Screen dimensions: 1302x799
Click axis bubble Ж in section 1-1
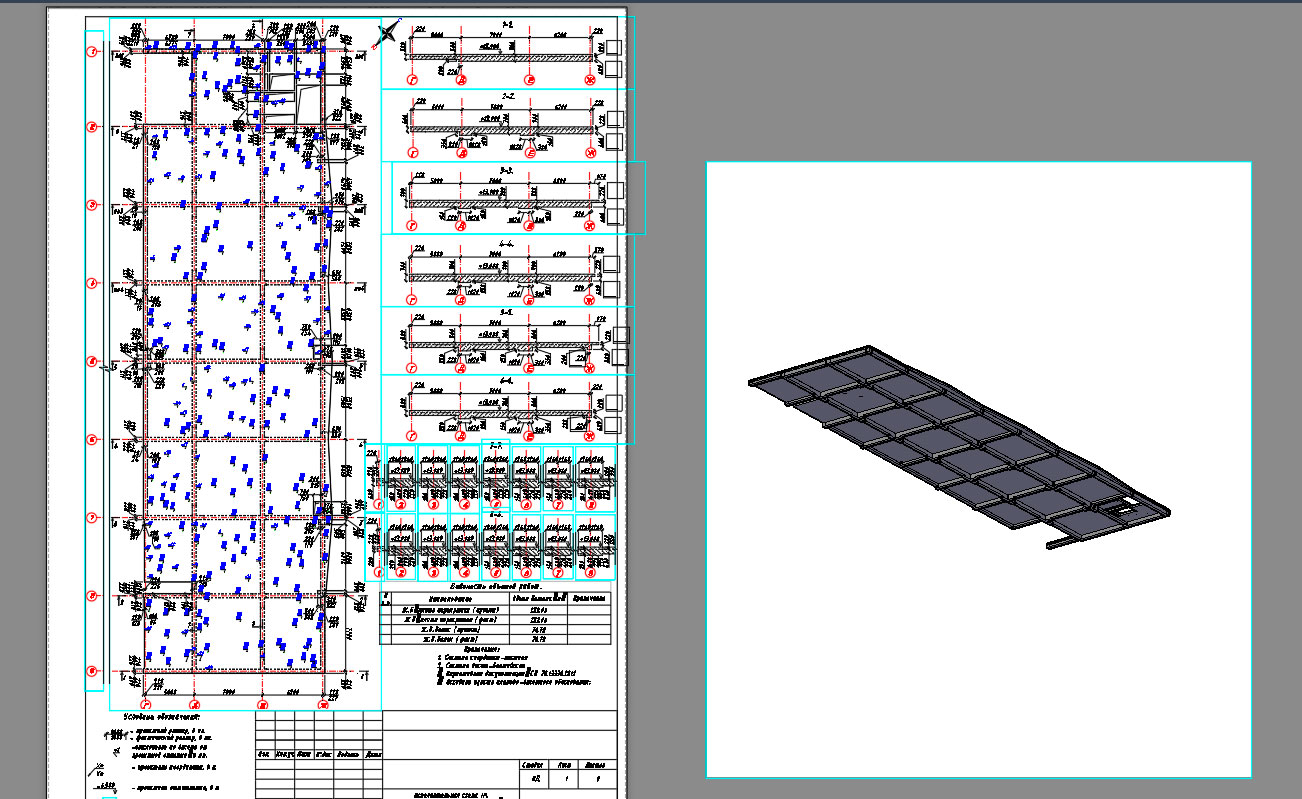click(590, 78)
